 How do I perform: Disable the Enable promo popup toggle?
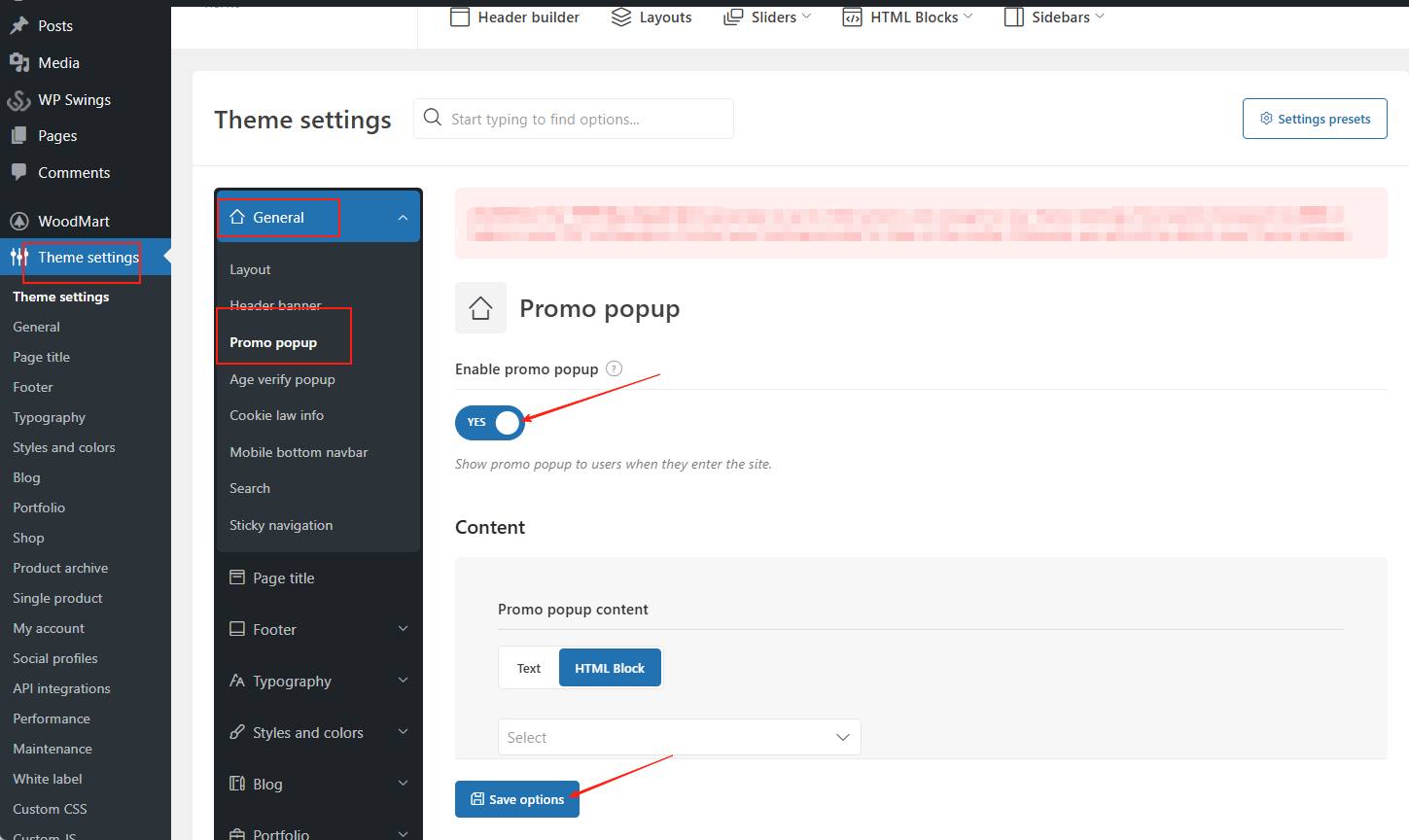pos(490,422)
